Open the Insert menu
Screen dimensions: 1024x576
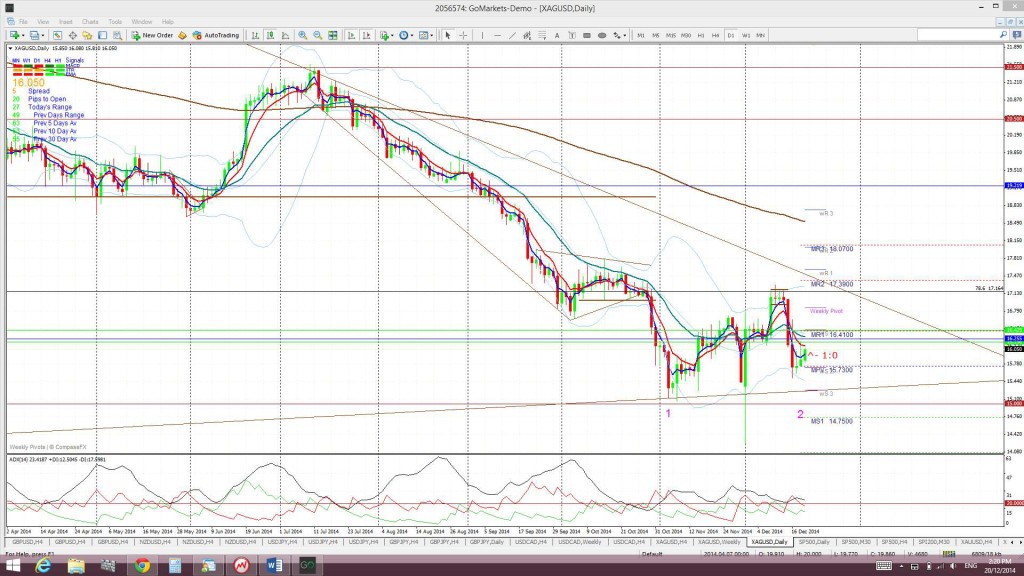click(x=65, y=22)
